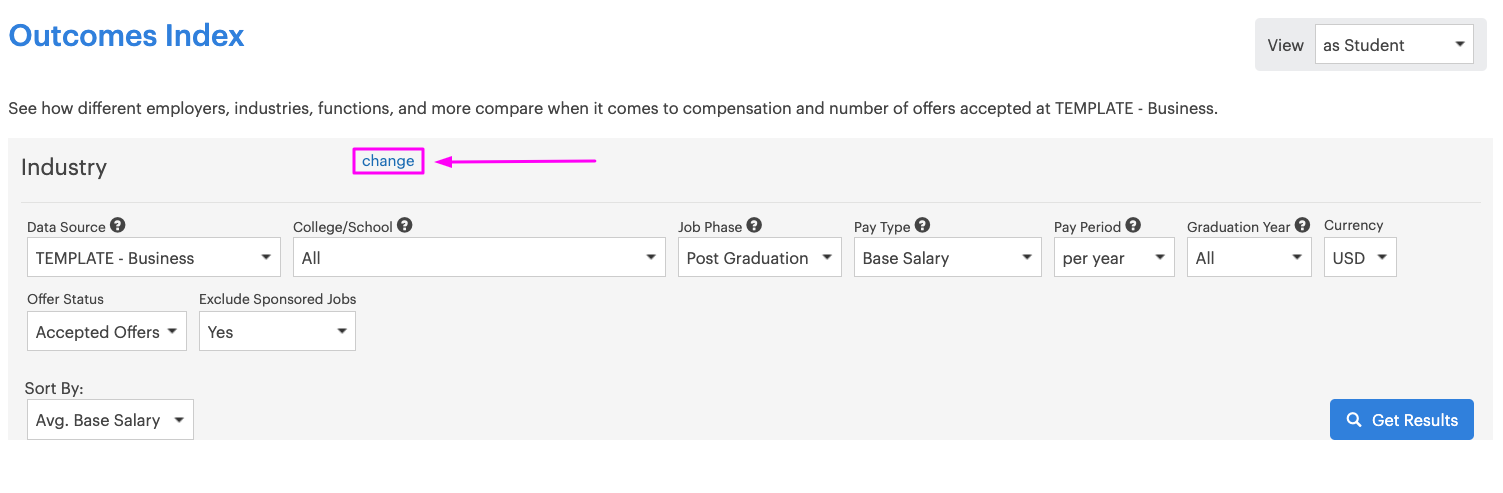Click the Get Results button

(x=1402, y=420)
